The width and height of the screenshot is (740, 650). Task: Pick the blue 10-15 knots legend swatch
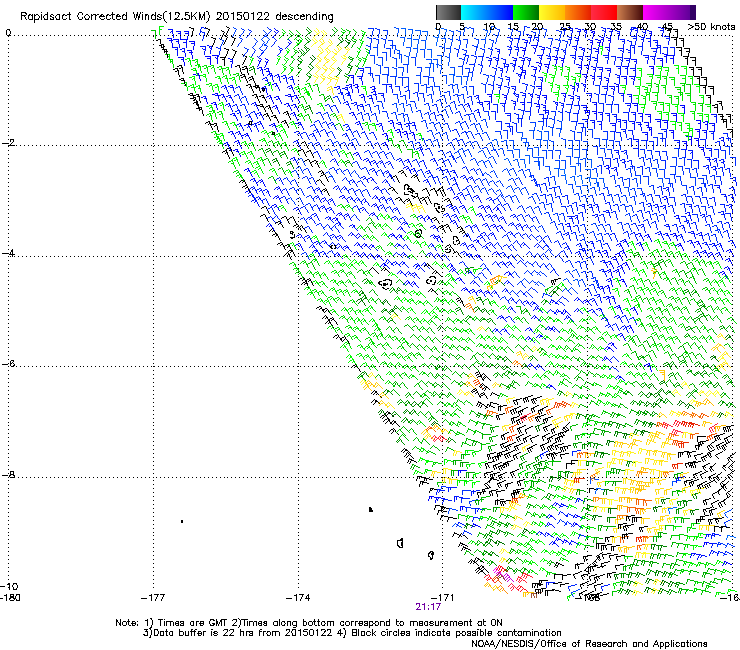click(500, 12)
